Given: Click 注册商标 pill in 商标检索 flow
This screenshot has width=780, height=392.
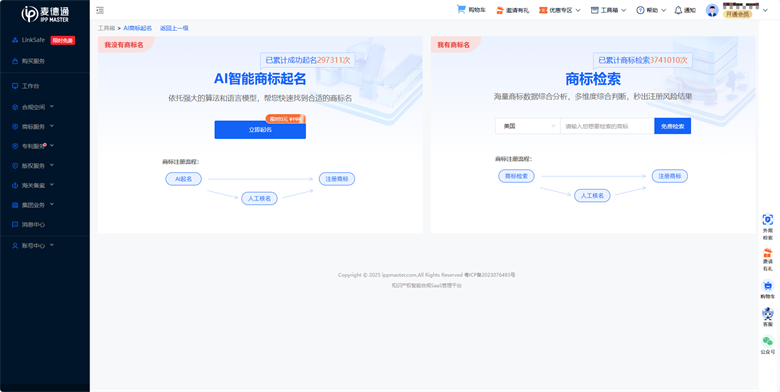Looking at the screenshot, I should click(670, 176).
